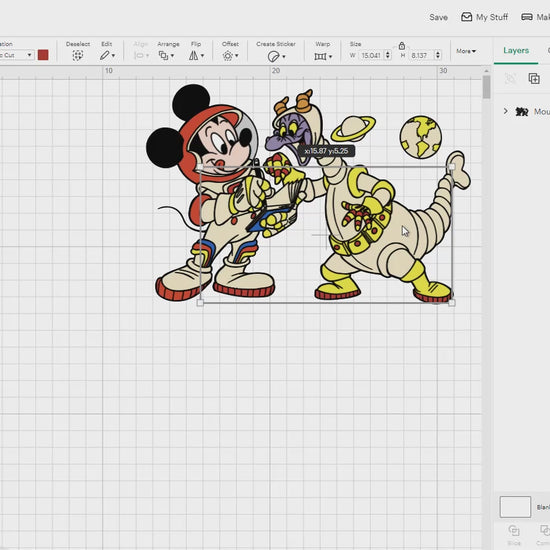550x550 pixels.
Task: Click the Create Sticker icon
Action: [x=273, y=56]
